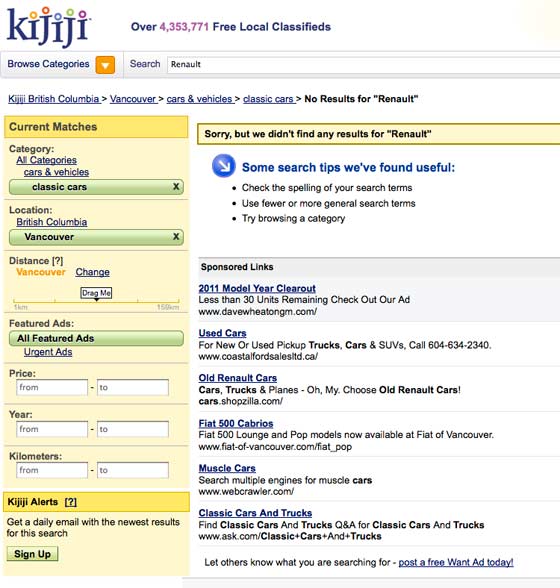Open the Old Renault Cars sponsored link
560x588 pixels.
point(238,378)
